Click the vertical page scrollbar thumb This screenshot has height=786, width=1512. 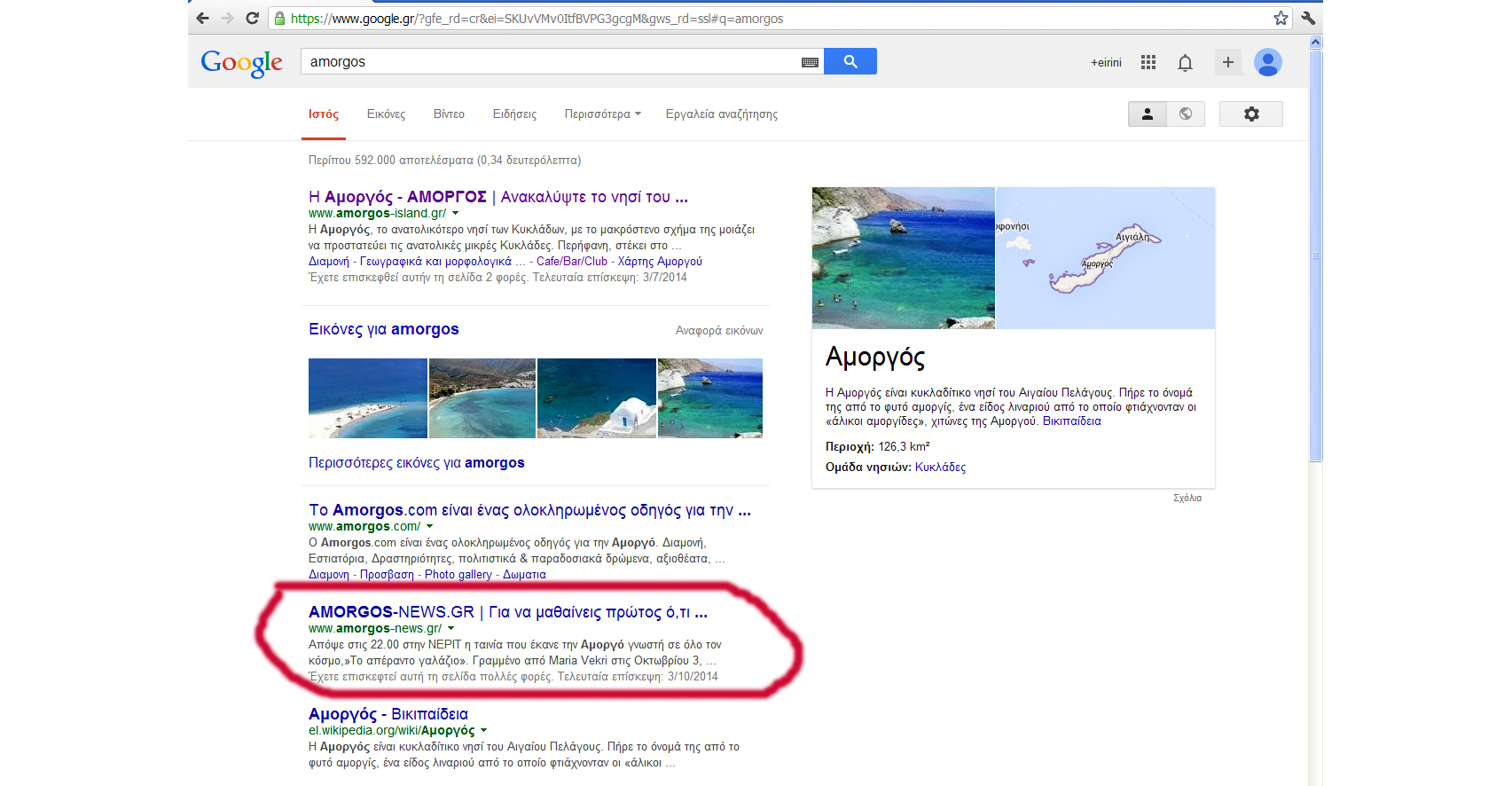click(x=1315, y=255)
